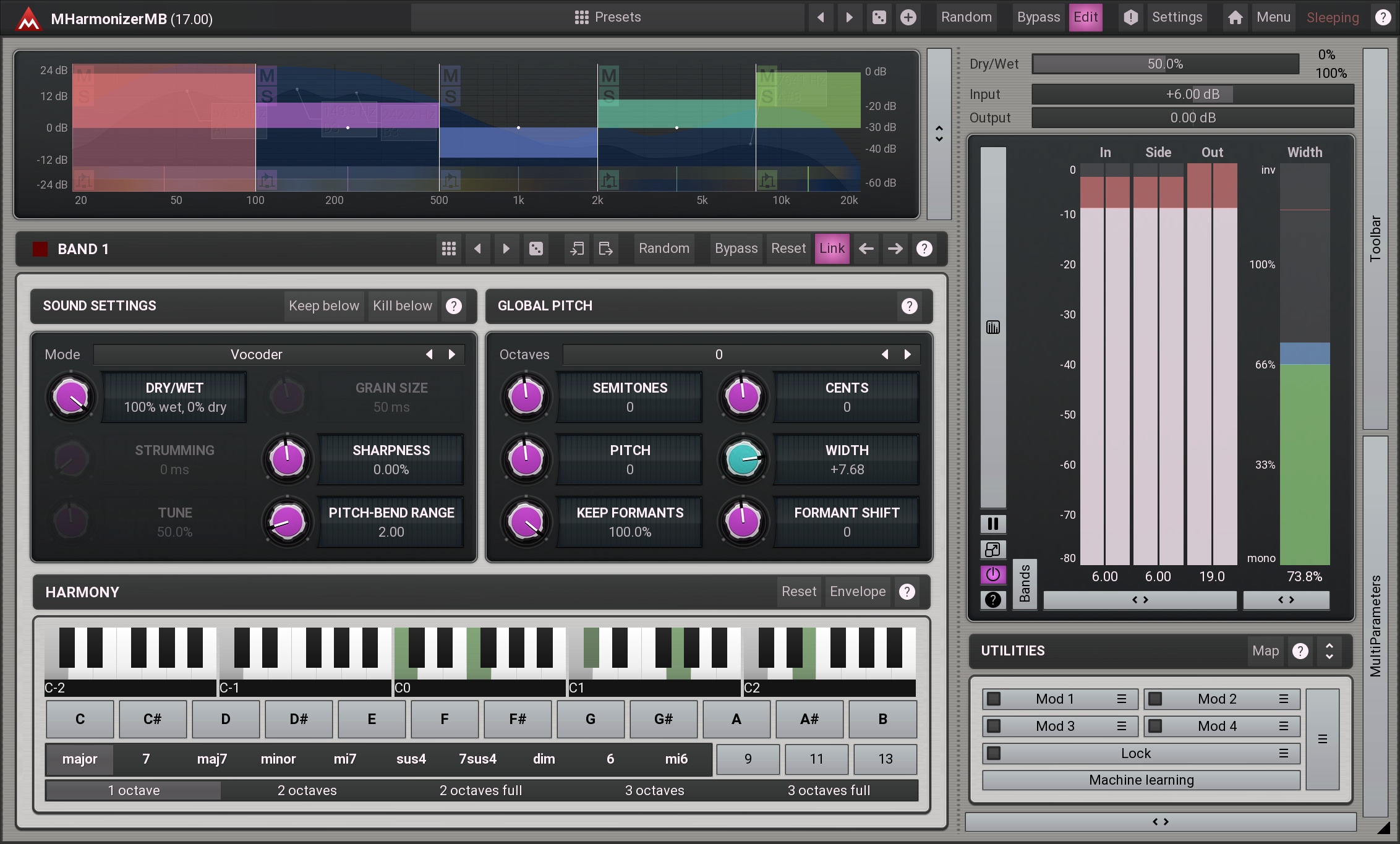
Task: Click the Sound Settings help question mark
Action: (x=454, y=306)
